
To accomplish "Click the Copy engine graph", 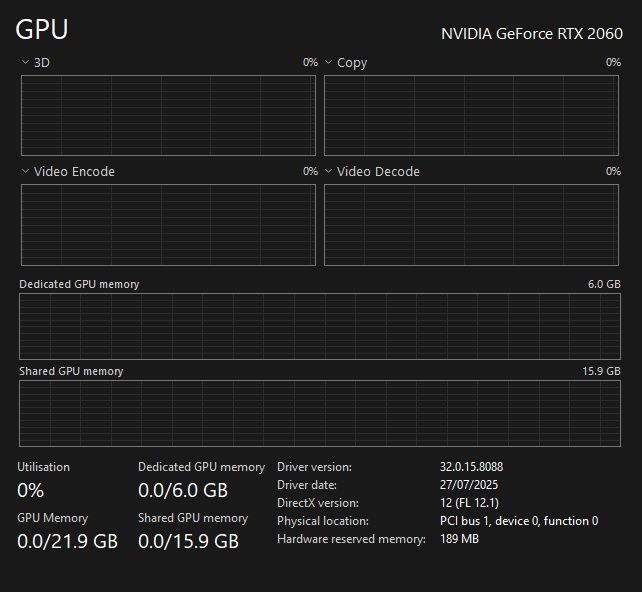I will [472, 115].
